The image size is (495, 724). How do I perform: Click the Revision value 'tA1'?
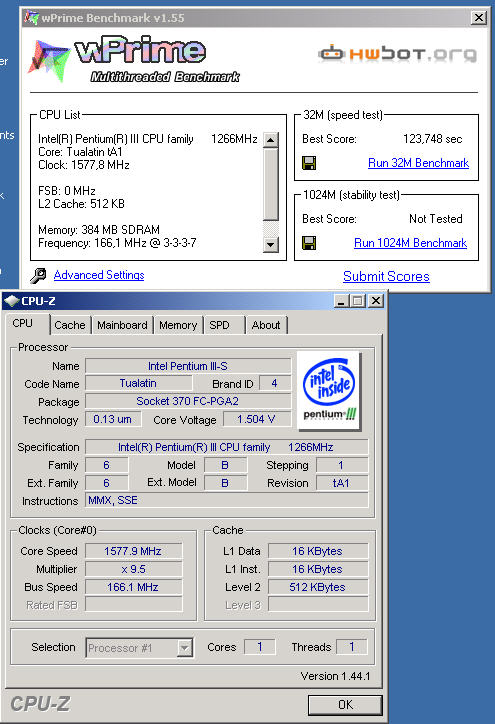coord(342,483)
